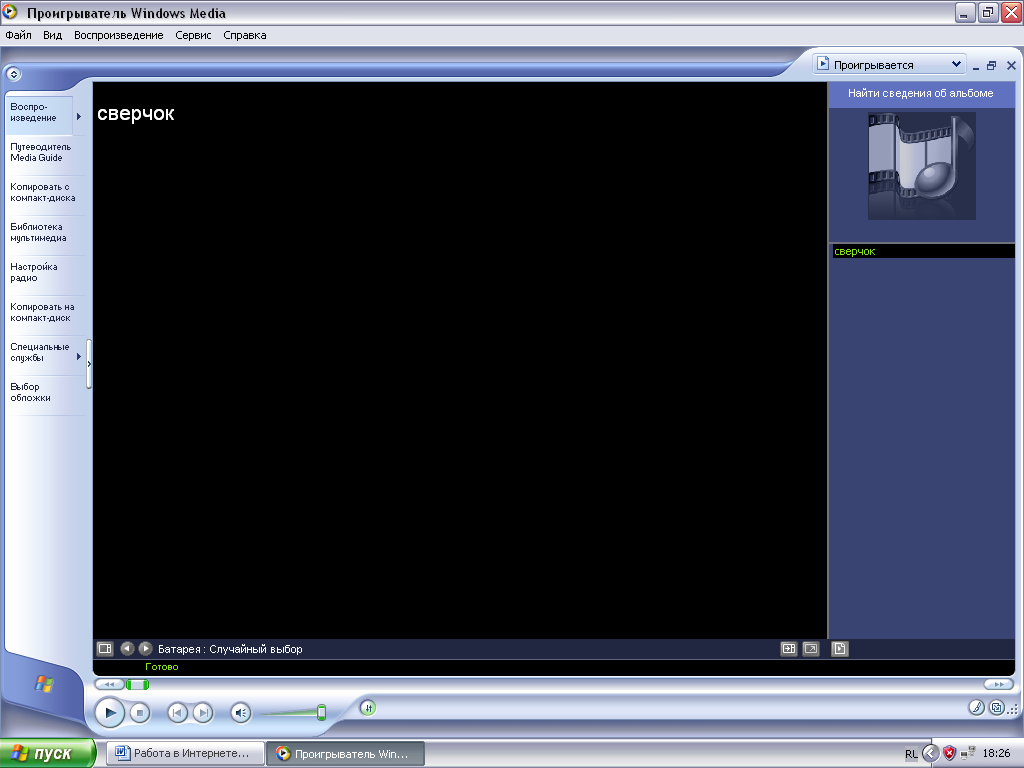Collapse the taskbar with the side handle
Screen dimensions: 1024x768
pyautogui.click(x=89, y=364)
